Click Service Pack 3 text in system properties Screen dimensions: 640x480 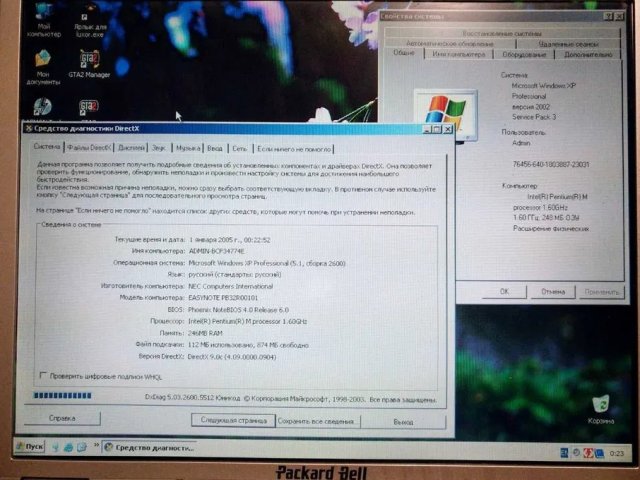point(534,117)
